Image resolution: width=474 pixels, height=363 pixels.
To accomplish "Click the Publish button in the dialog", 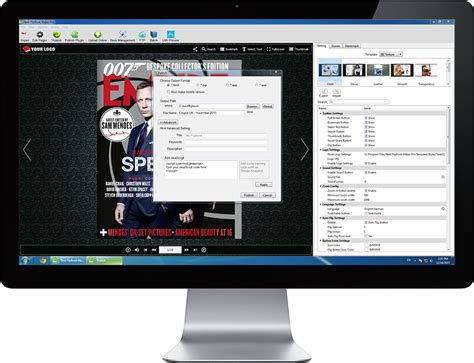I will point(249,195).
